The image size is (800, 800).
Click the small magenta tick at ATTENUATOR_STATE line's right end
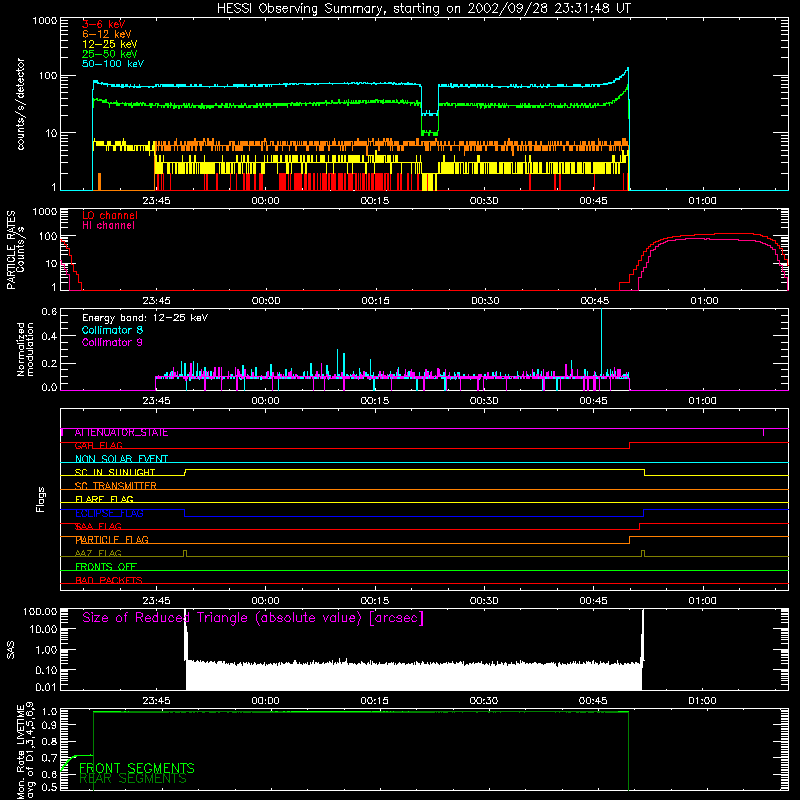tap(763, 433)
